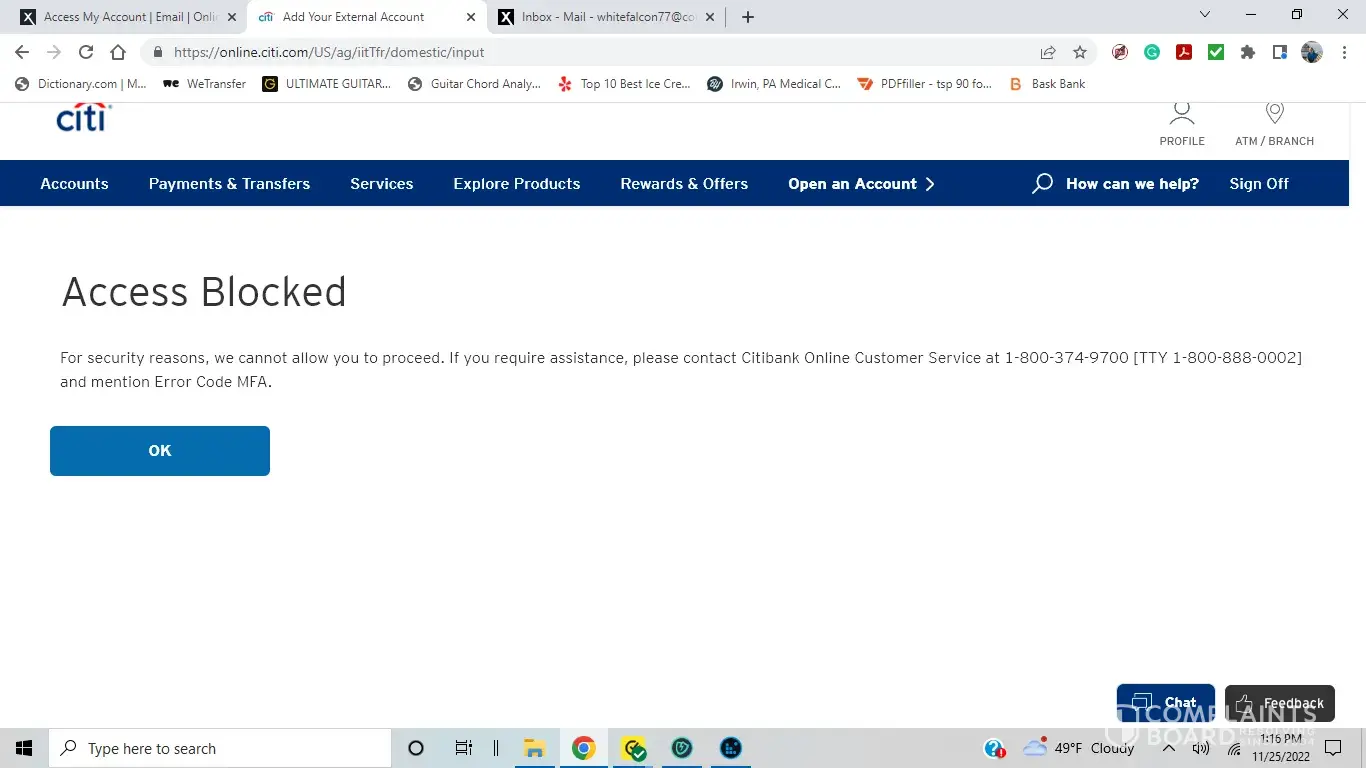Click the Citi logo
Viewport: 1366px width, 768px height.
[84, 118]
